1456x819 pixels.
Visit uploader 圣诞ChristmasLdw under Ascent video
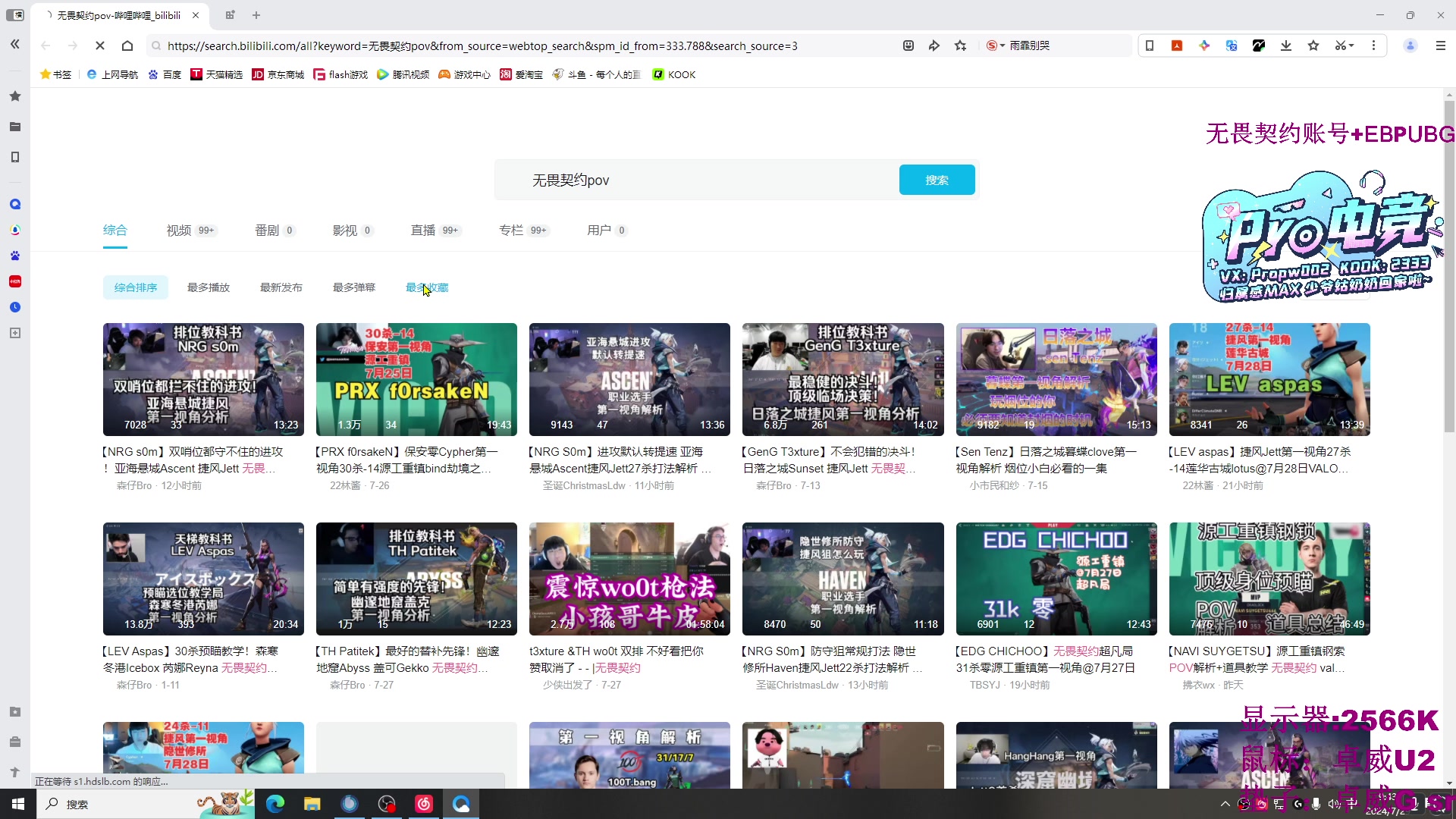click(x=584, y=485)
